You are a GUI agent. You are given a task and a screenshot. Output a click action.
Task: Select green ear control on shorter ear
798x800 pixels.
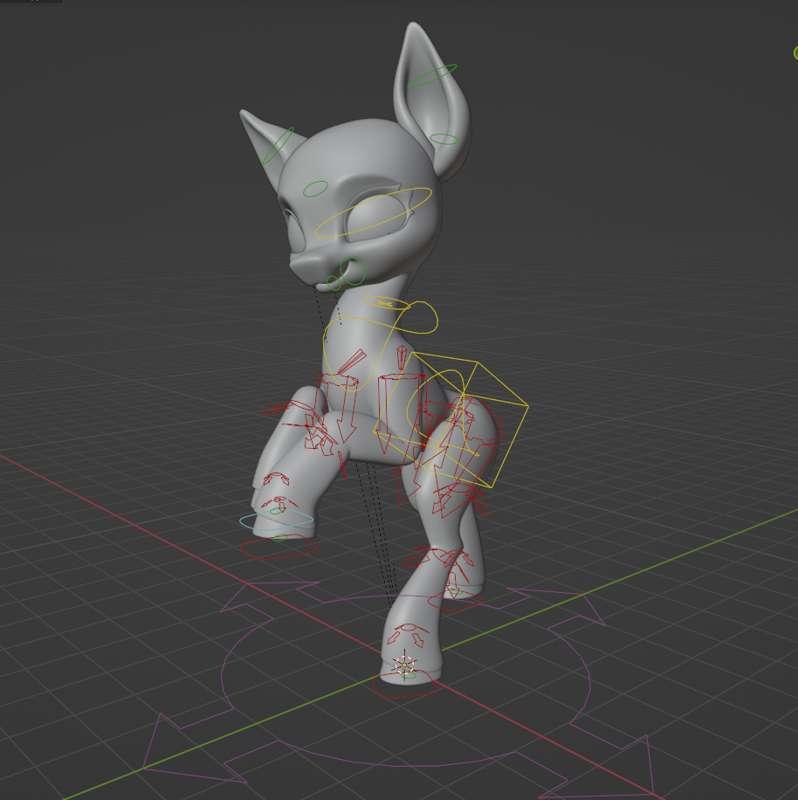[x=279, y=144]
